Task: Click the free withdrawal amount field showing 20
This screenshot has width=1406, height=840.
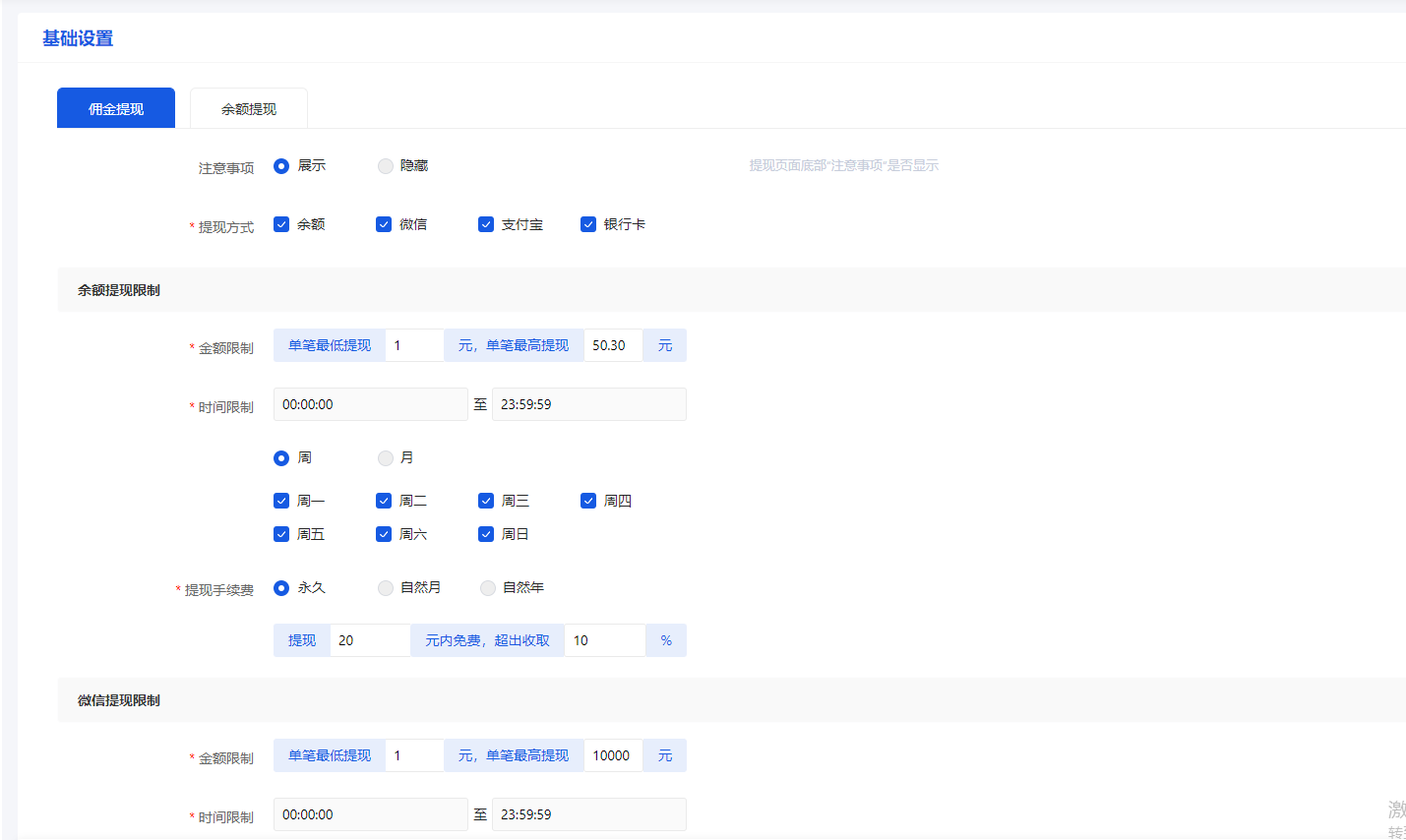Action: (370, 640)
